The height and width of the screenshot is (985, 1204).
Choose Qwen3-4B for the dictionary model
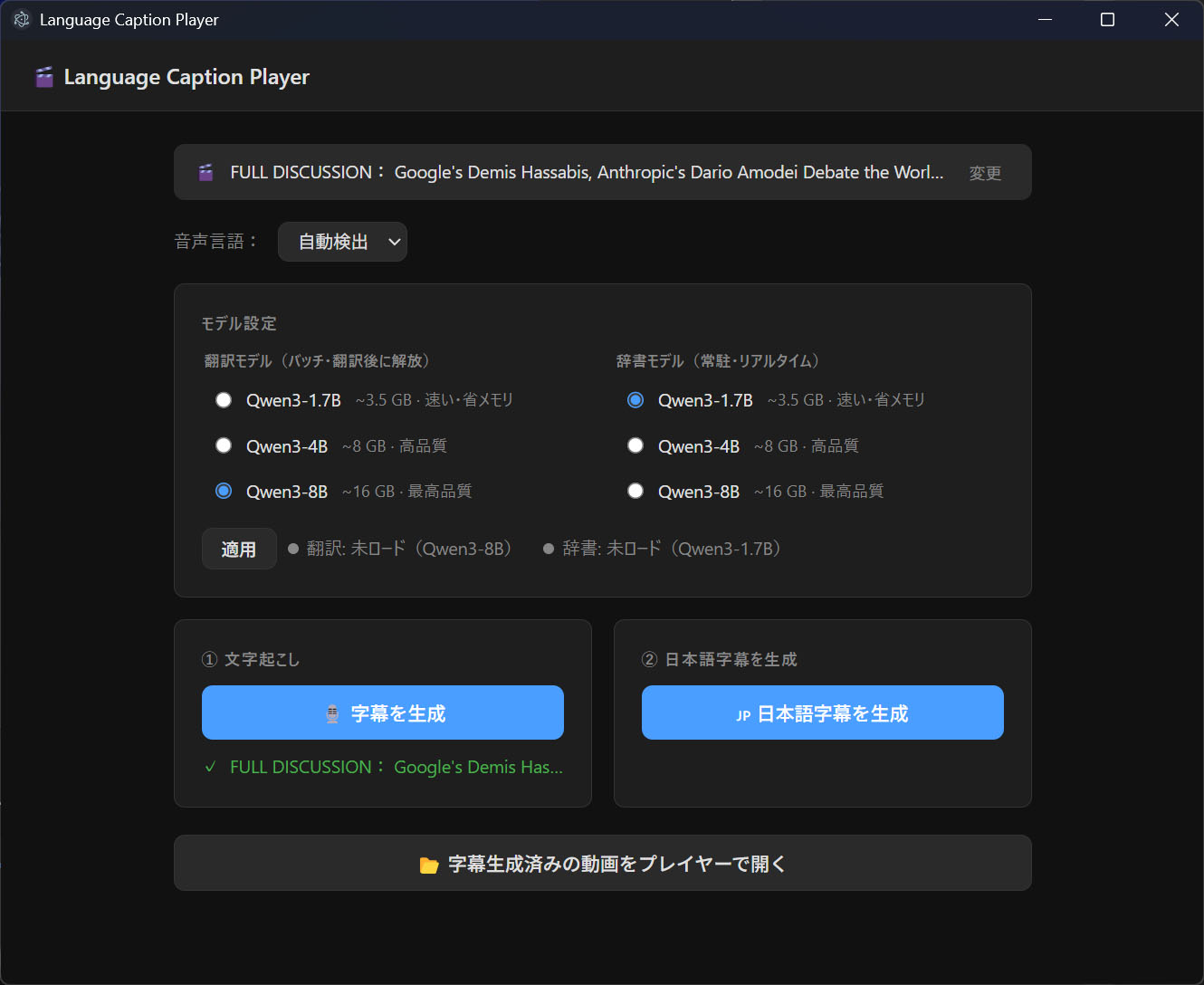tap(635, 445)
